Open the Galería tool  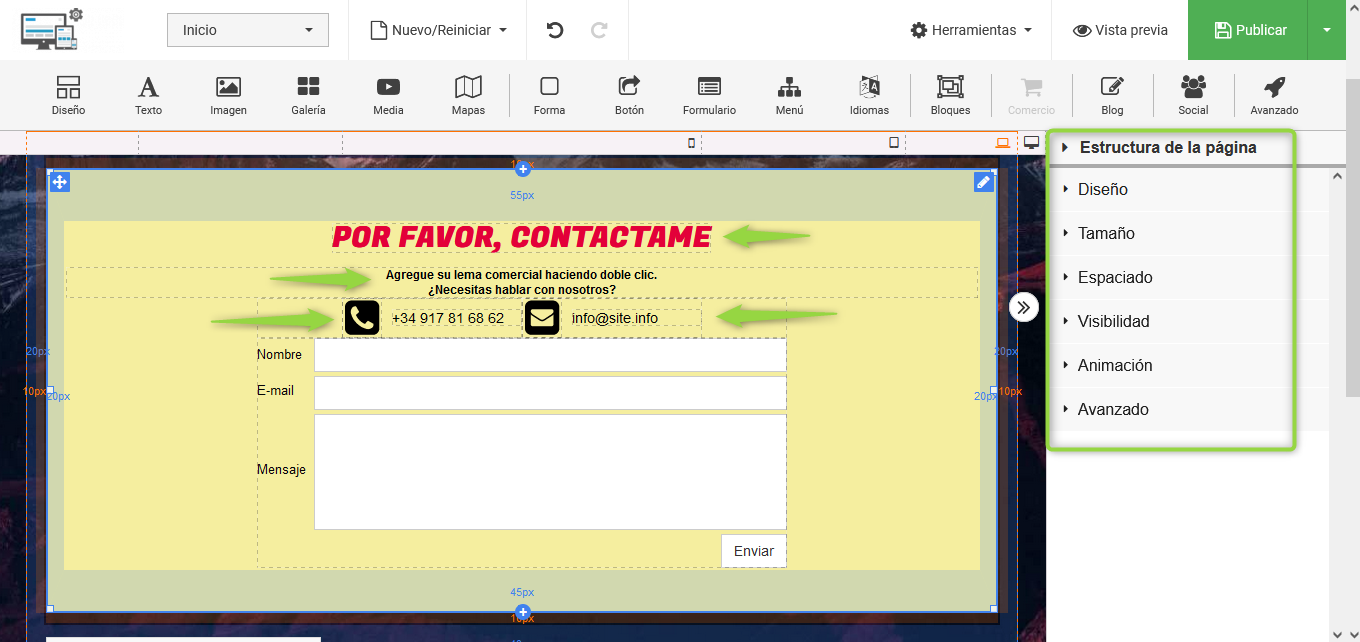click(x=308, y=96)
